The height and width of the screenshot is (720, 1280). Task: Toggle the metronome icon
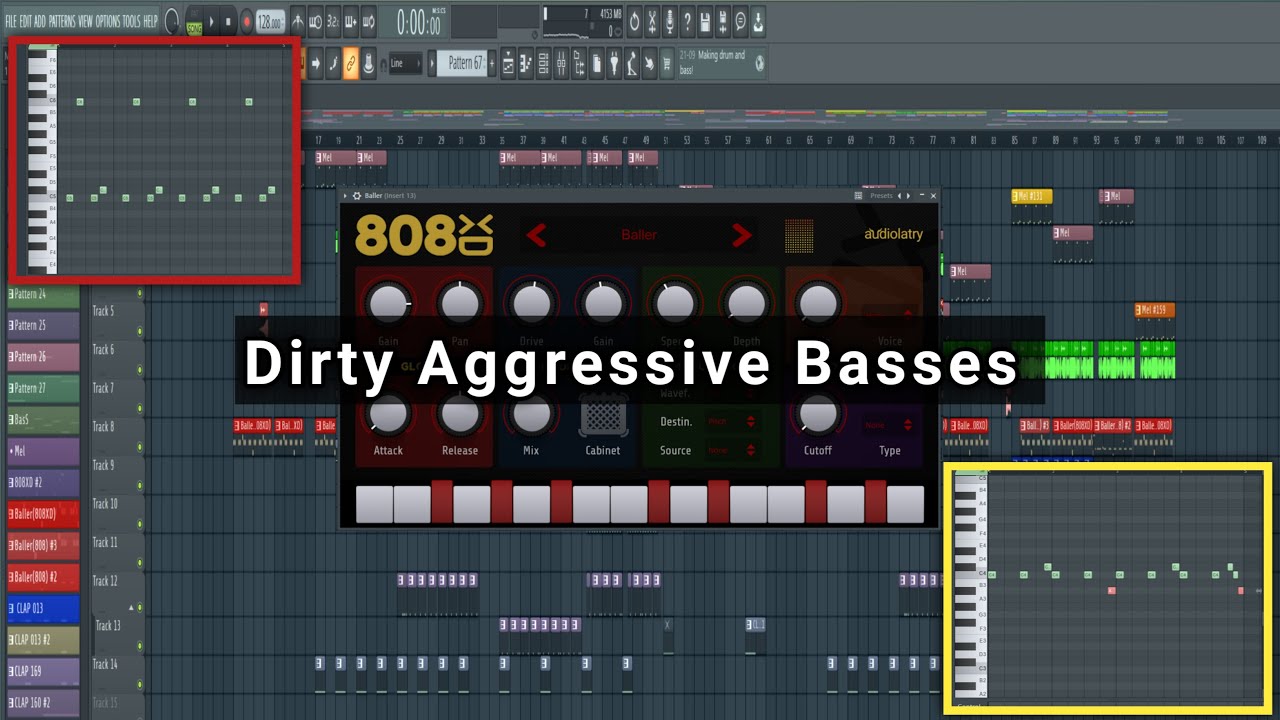[x=297, y=21]
